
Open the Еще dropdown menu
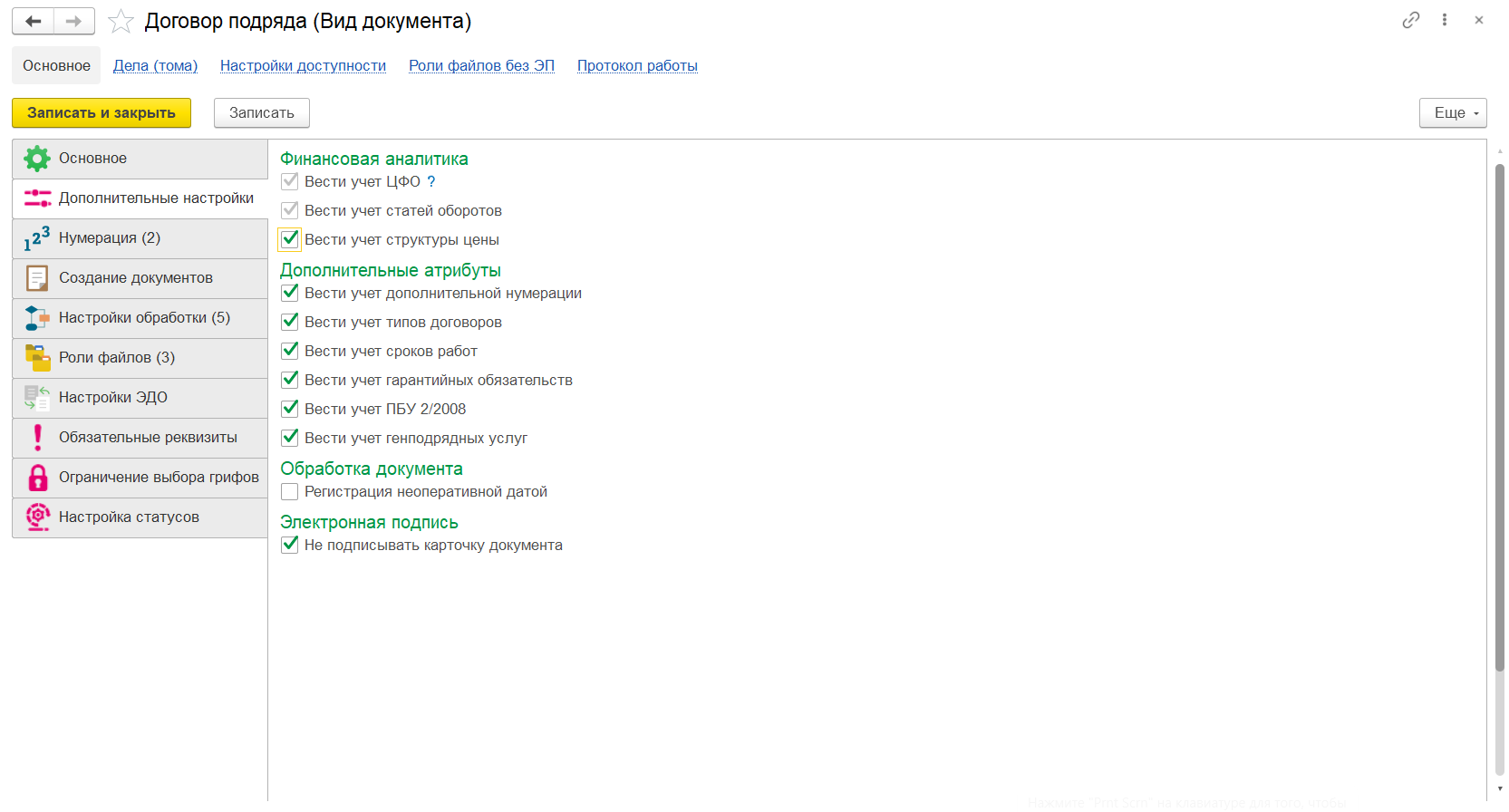tap(1452, 113)
